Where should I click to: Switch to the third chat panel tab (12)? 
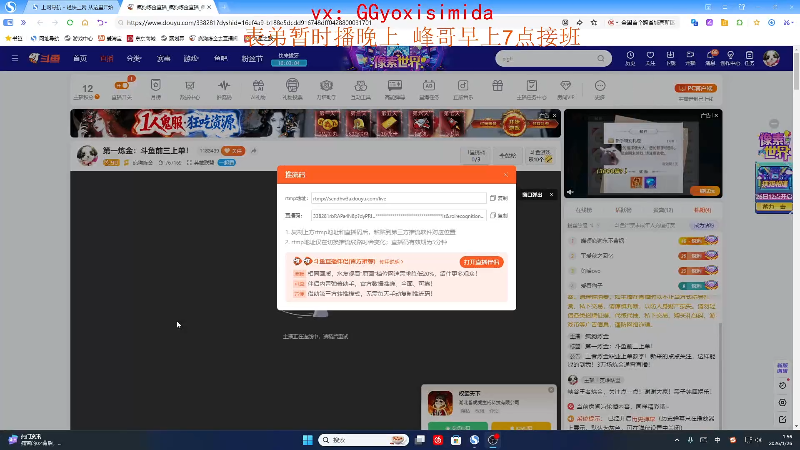point(663,210)
